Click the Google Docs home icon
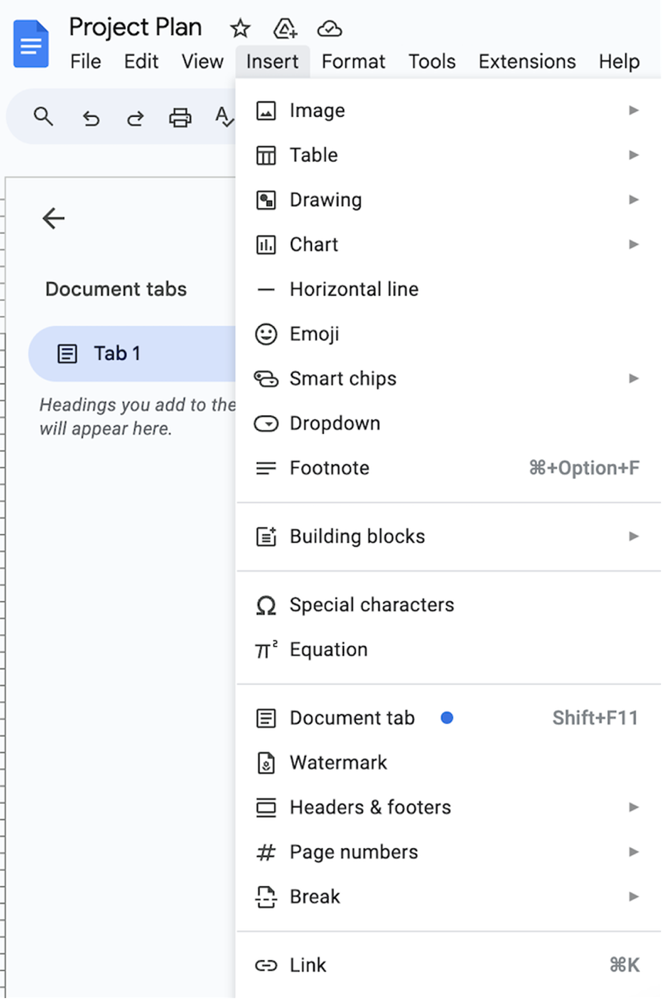The height and width of the screenshot is (999, 662). 31,44
